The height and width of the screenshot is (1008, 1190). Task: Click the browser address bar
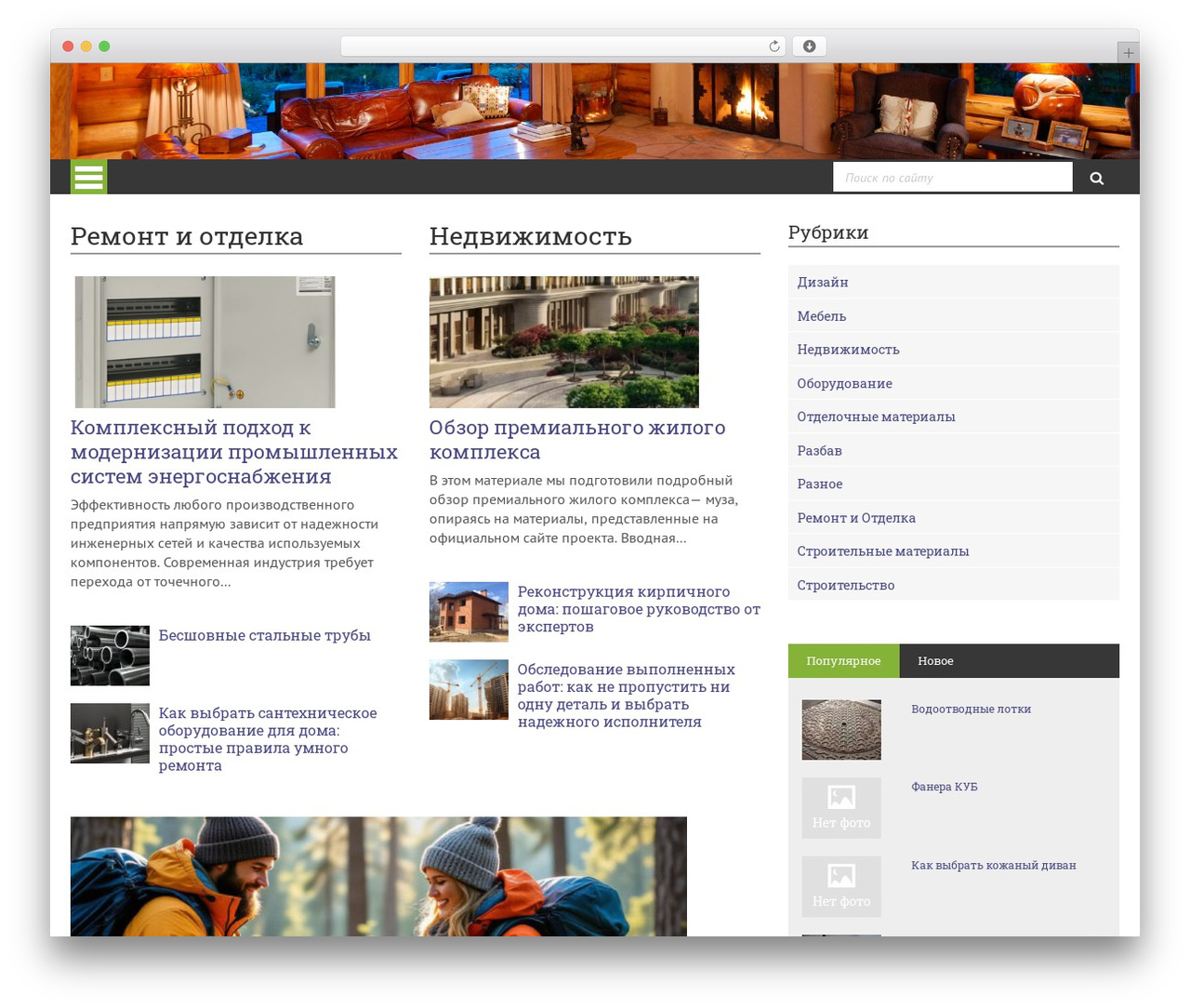tap(562, 46)
